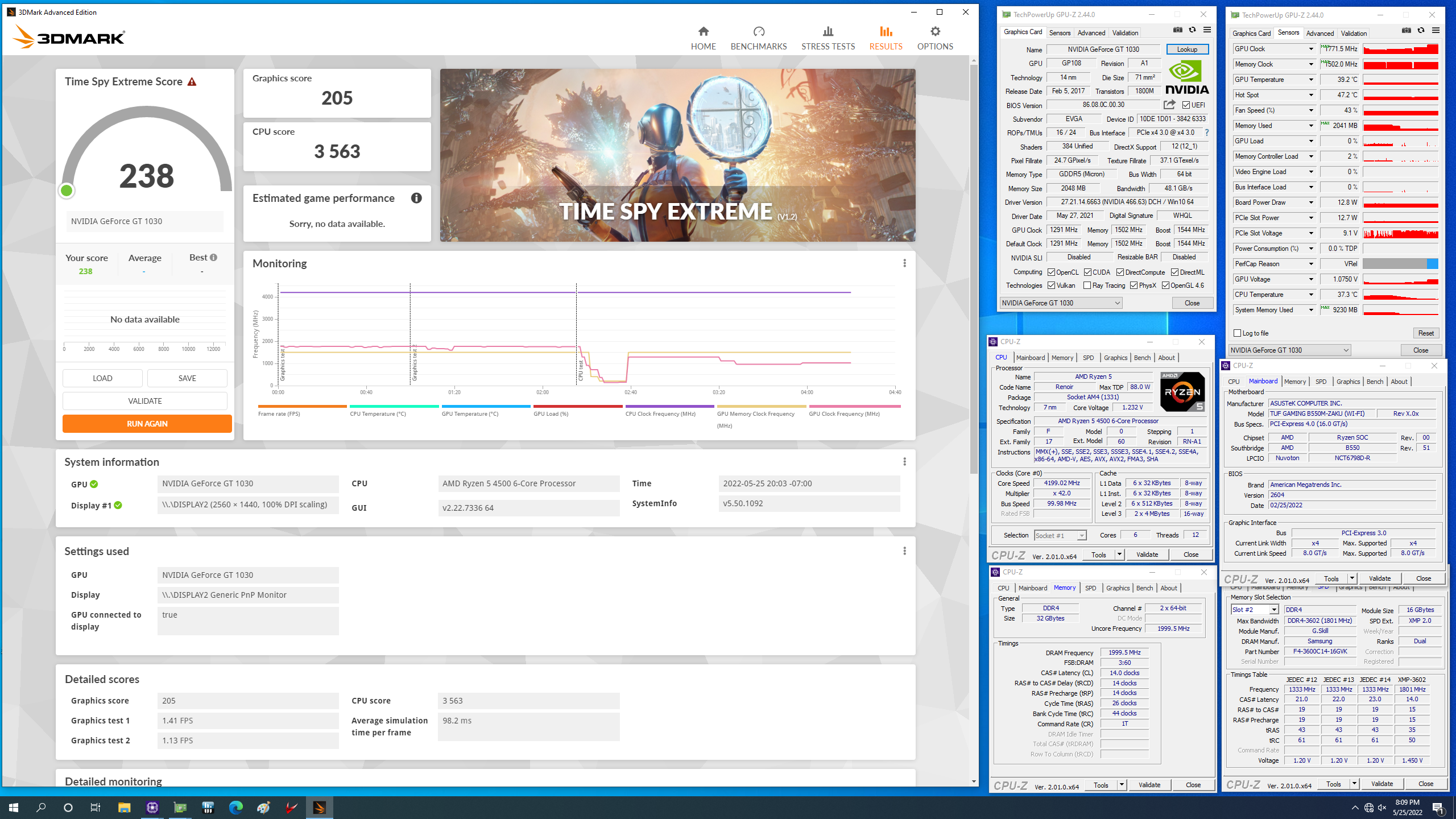1456x819 pixels.
Task: Open File Explorer from taskbar
Action: pyautogui.click(x=124, y=807)
